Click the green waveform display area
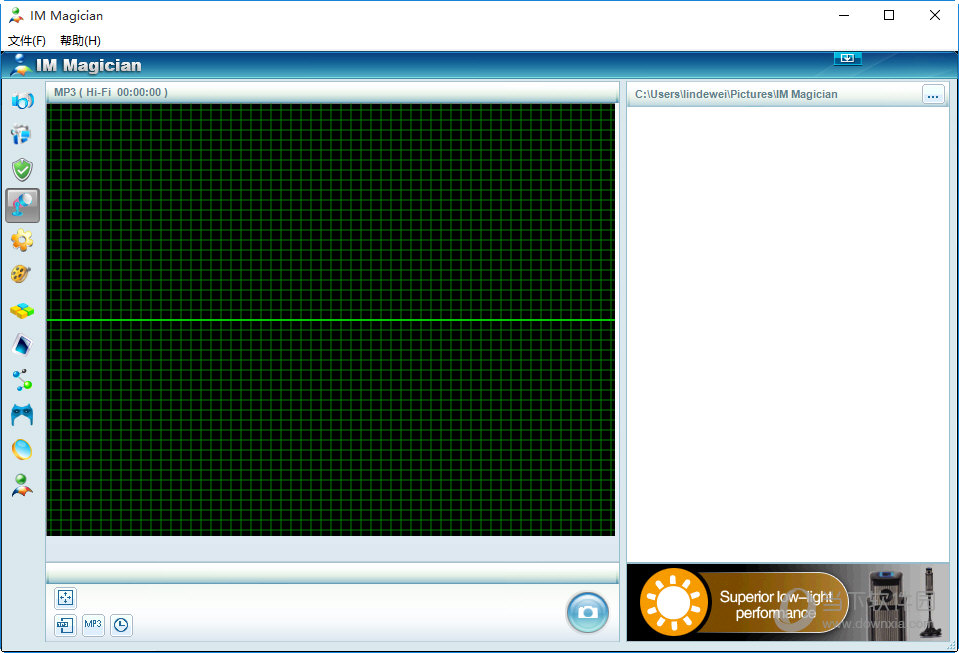Viewport: 959px width, 653px height. pyautogui.click(x=331, y=320)
